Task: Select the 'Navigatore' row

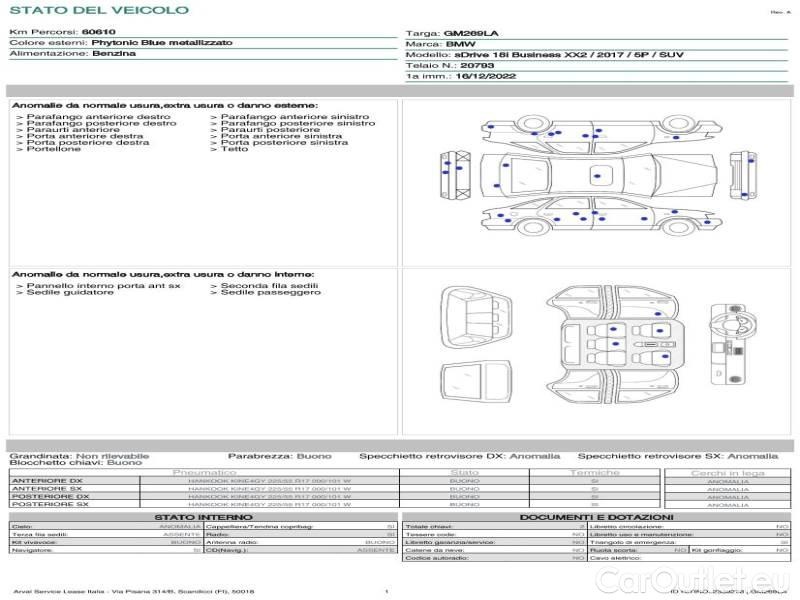Action: [x=106, y=550]
